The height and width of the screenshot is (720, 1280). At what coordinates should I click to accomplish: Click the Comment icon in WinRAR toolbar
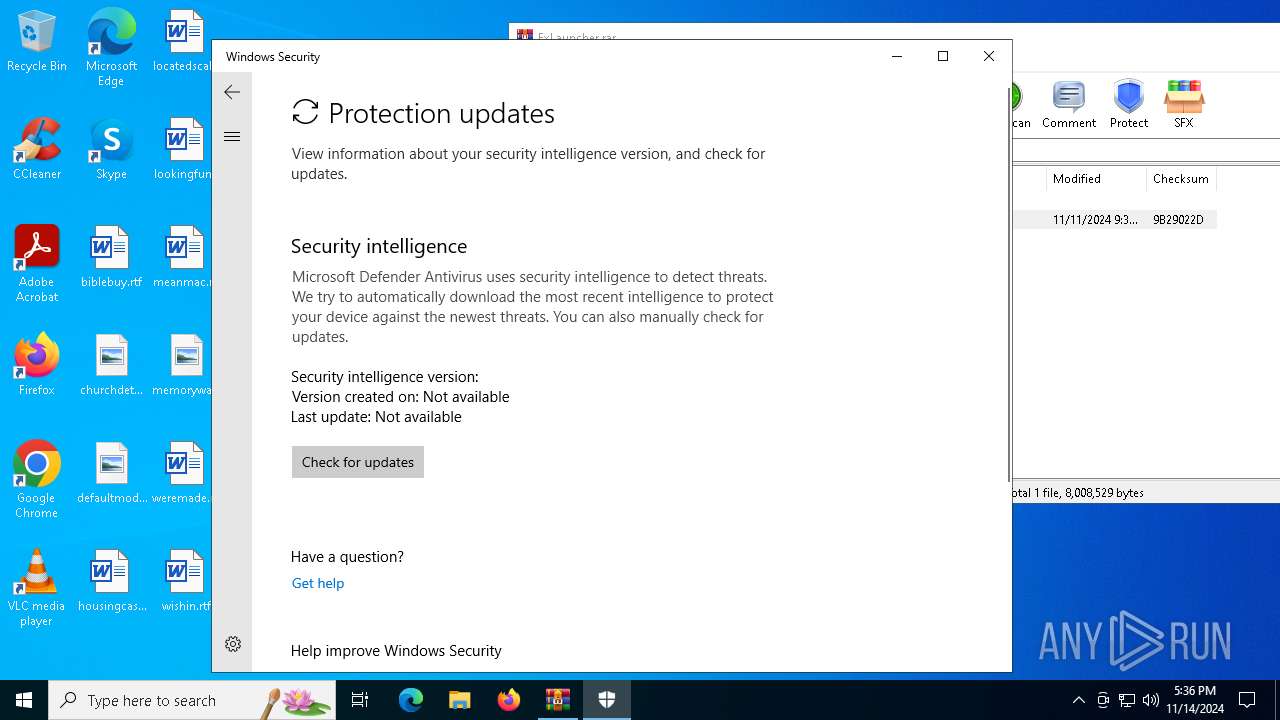pyautogui.click(x=1069, y=105)
